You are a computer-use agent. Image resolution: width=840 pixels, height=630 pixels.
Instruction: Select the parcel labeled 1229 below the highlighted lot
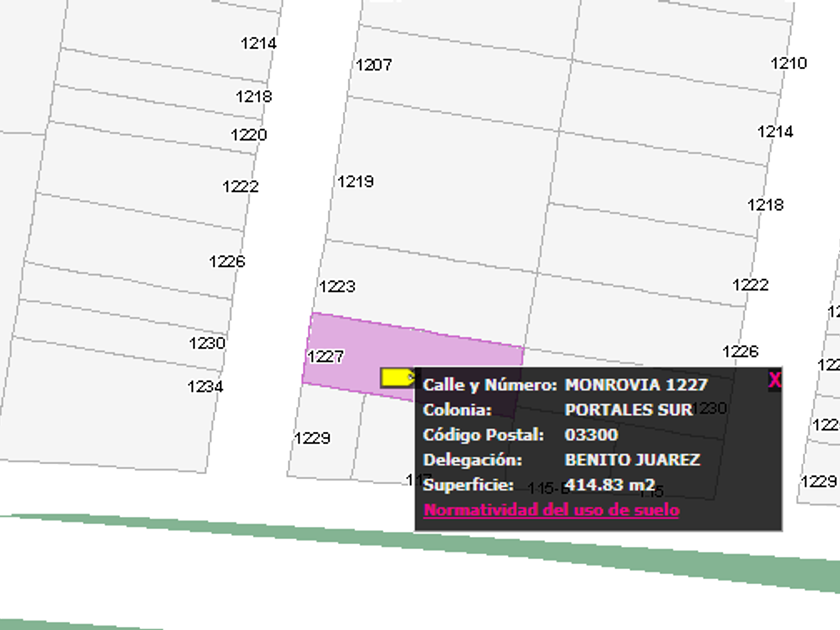[312, 438]
